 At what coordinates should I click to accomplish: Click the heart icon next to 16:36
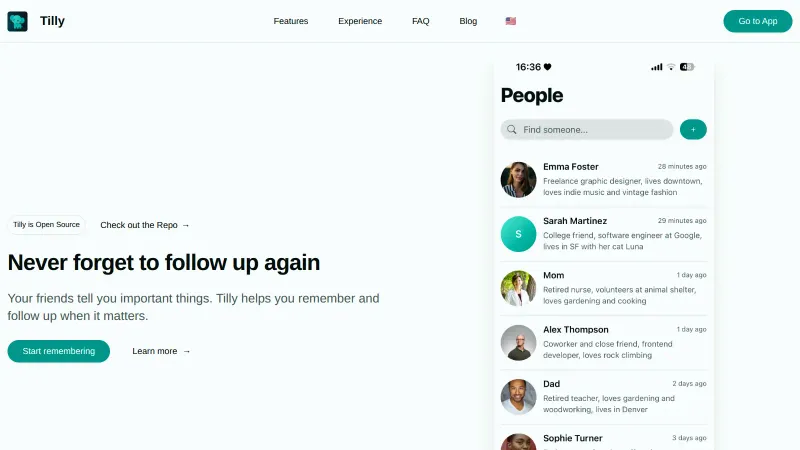547,67
